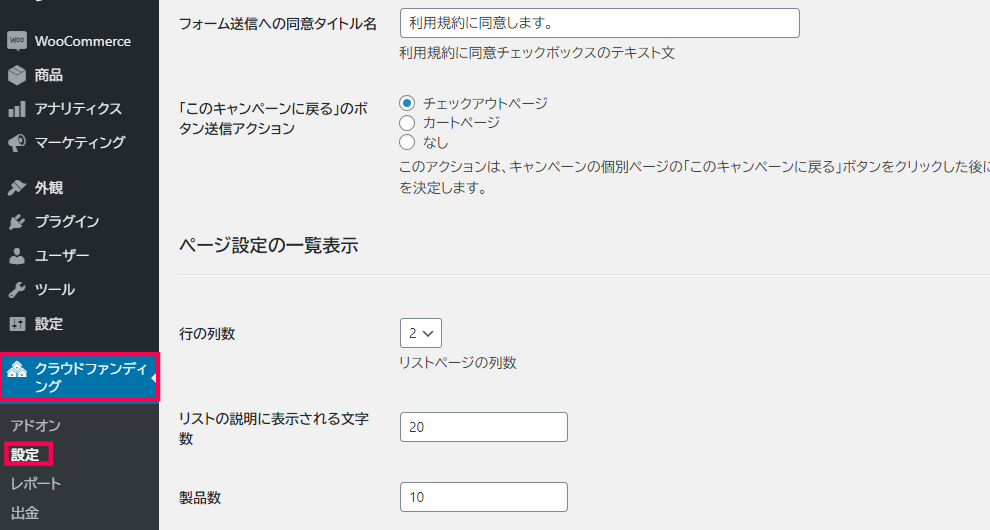Click the アナリティクス bar chart icon

[17, 109]
